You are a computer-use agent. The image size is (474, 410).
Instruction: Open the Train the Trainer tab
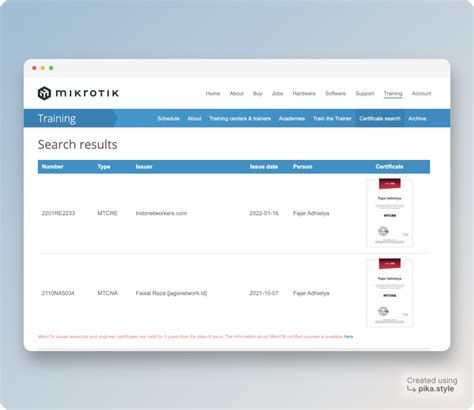pyautogui.click(x=332, y=118)
